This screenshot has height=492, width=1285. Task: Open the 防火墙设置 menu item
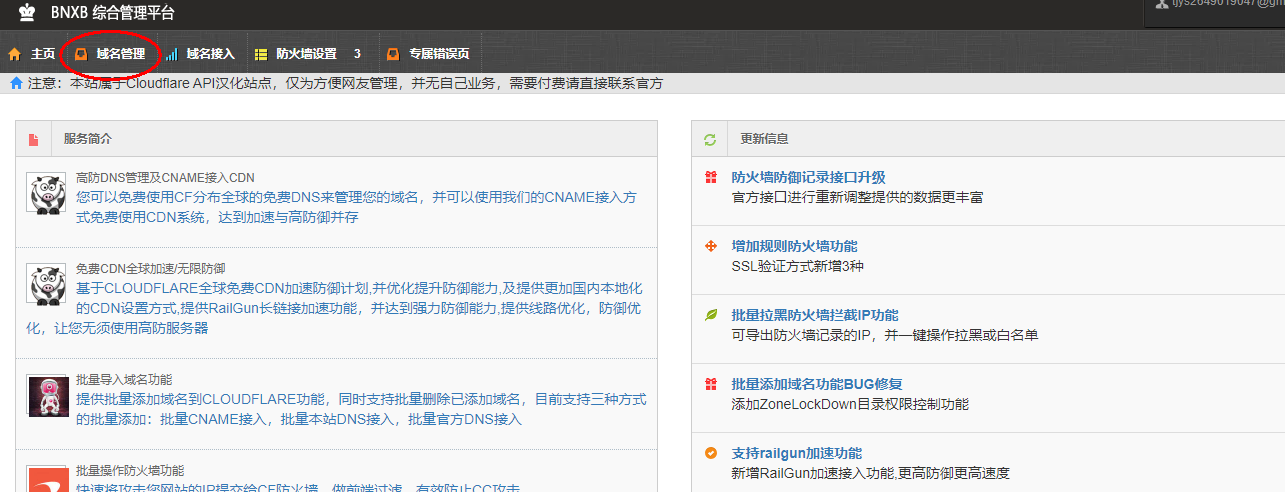(306, 54)
